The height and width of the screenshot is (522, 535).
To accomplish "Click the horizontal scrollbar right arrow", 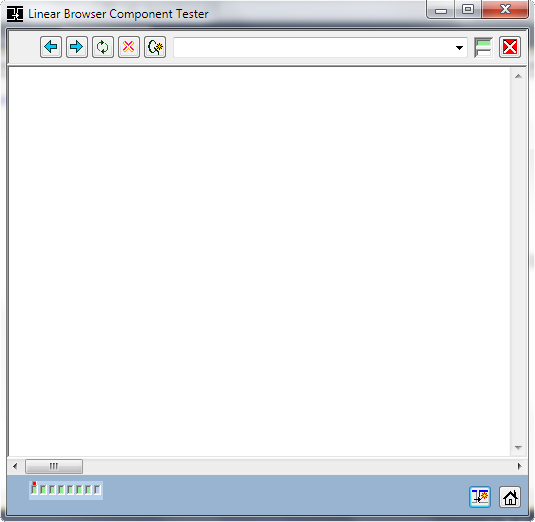I will [519, 466].
